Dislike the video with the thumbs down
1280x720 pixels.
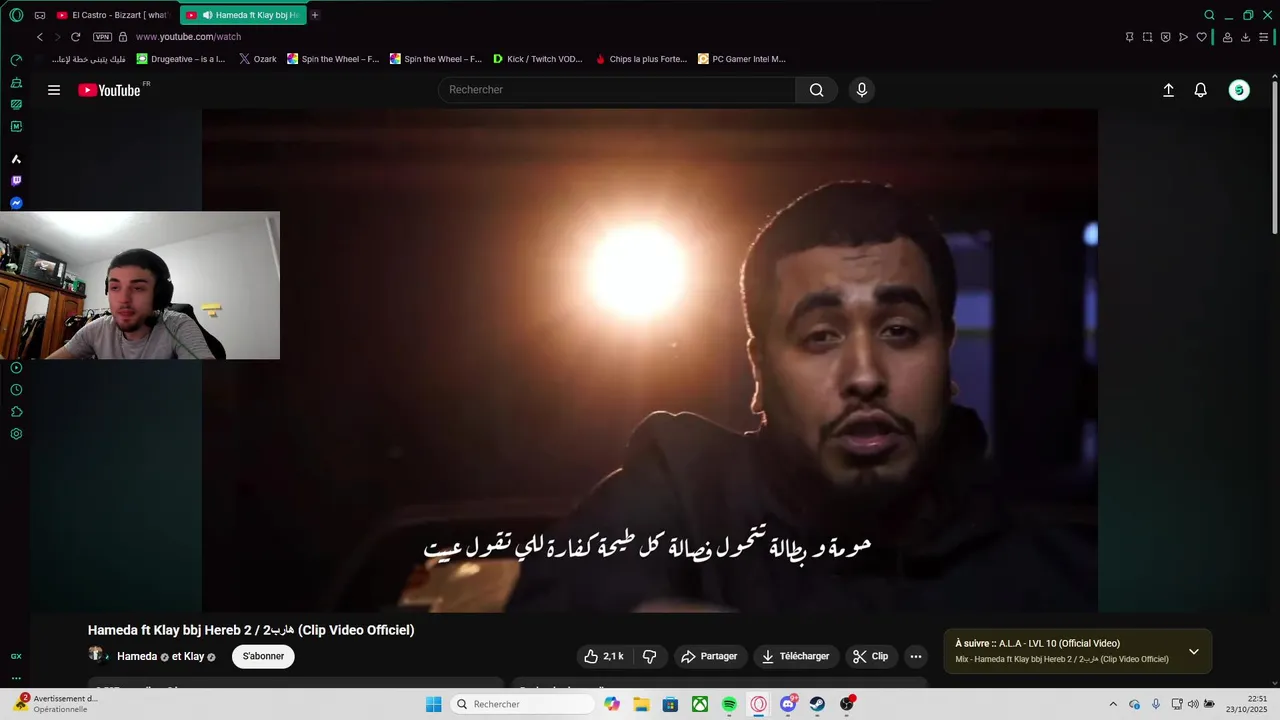click(650, 657)
